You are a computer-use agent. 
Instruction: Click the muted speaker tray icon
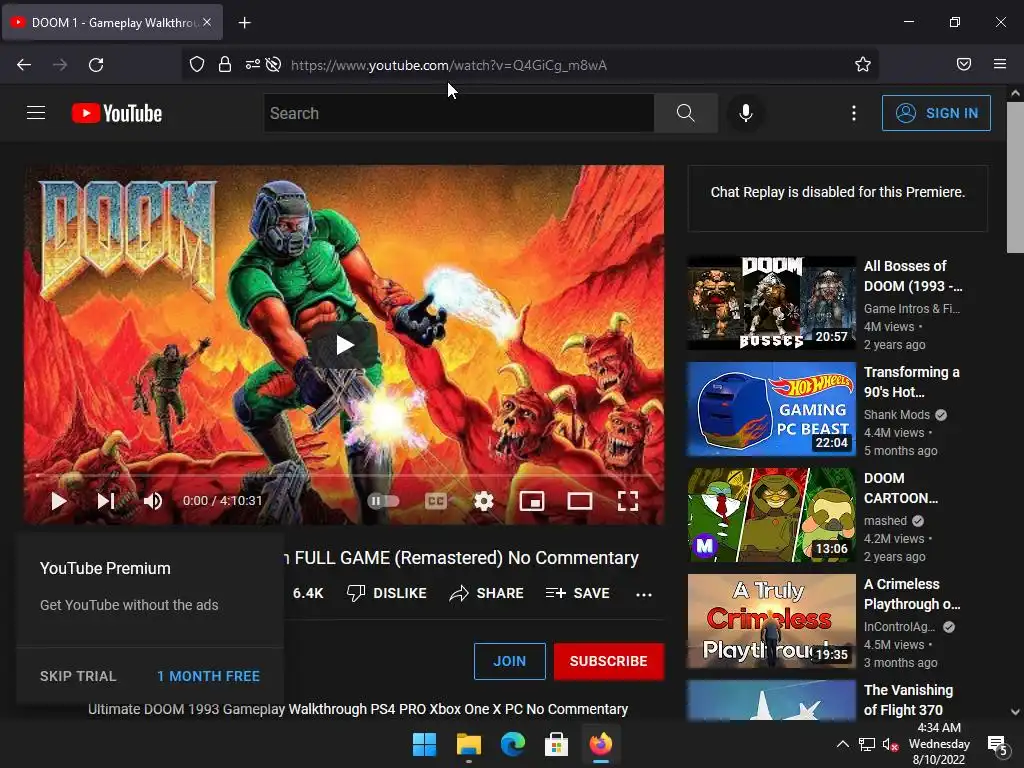click(891, 744)
